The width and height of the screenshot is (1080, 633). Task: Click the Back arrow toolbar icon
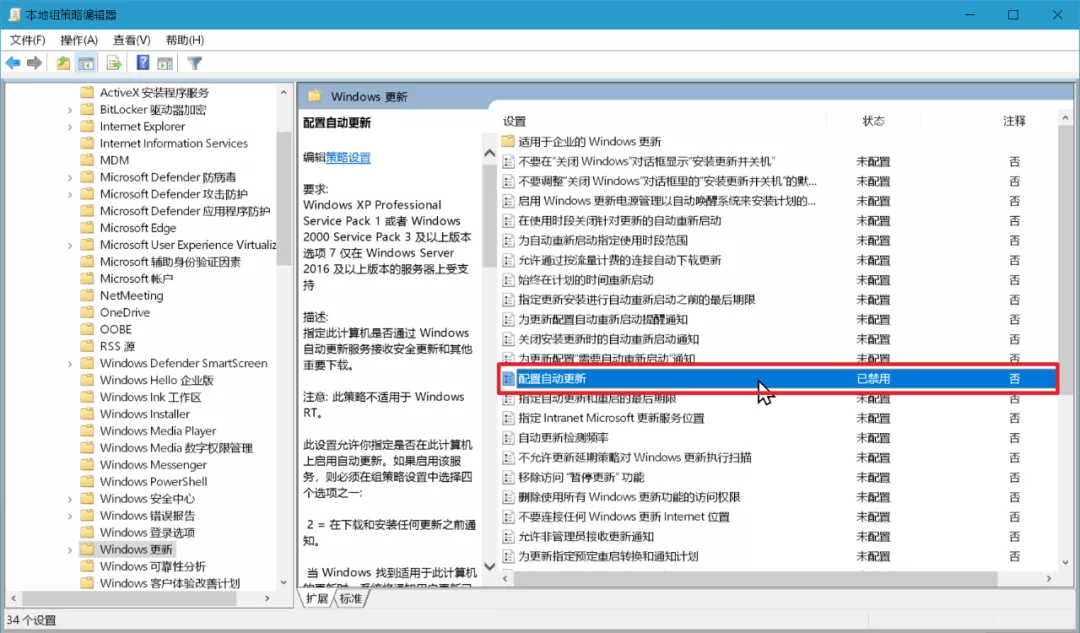(x=13, y=63)
